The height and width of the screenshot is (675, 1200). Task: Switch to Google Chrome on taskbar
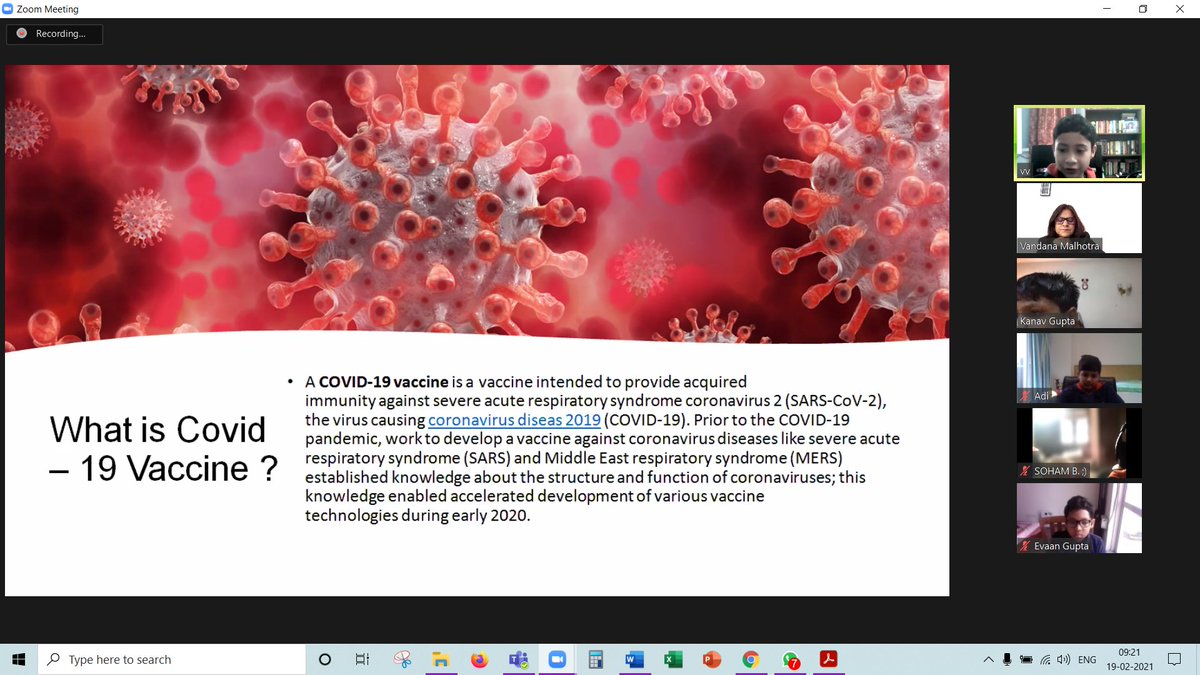tap(751, 659)
